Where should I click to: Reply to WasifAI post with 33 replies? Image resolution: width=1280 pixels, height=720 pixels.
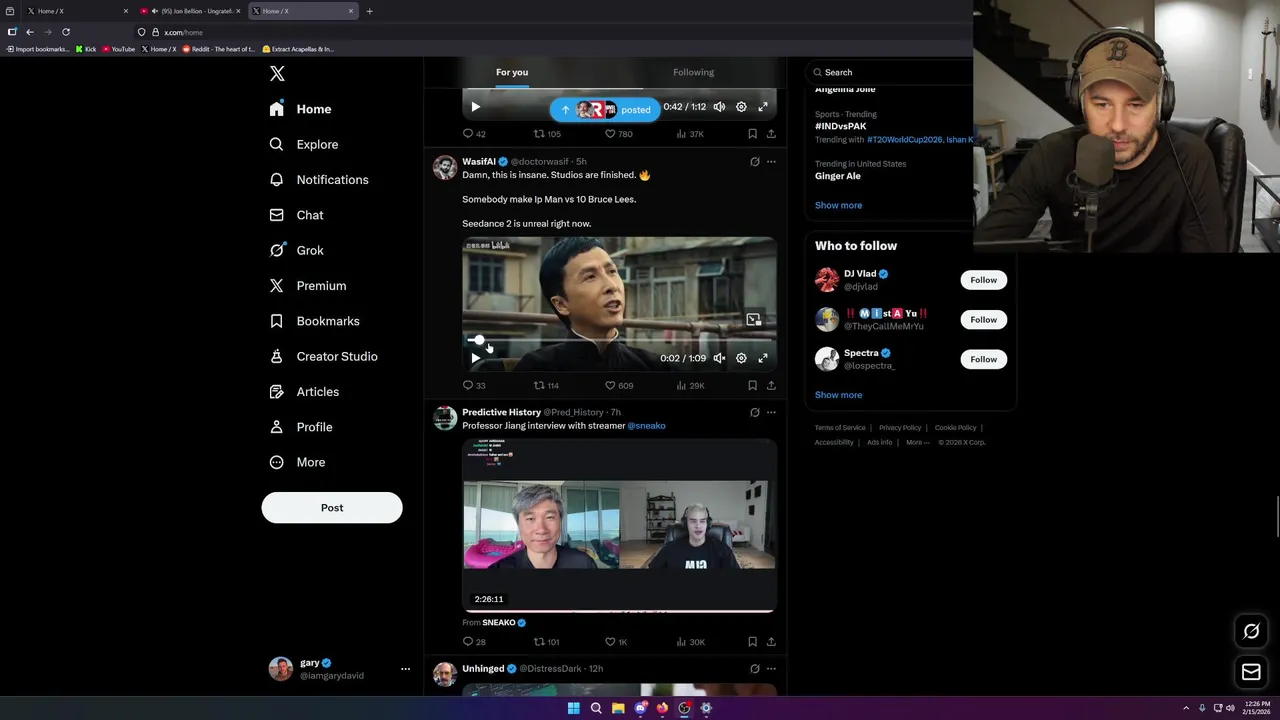474,385
